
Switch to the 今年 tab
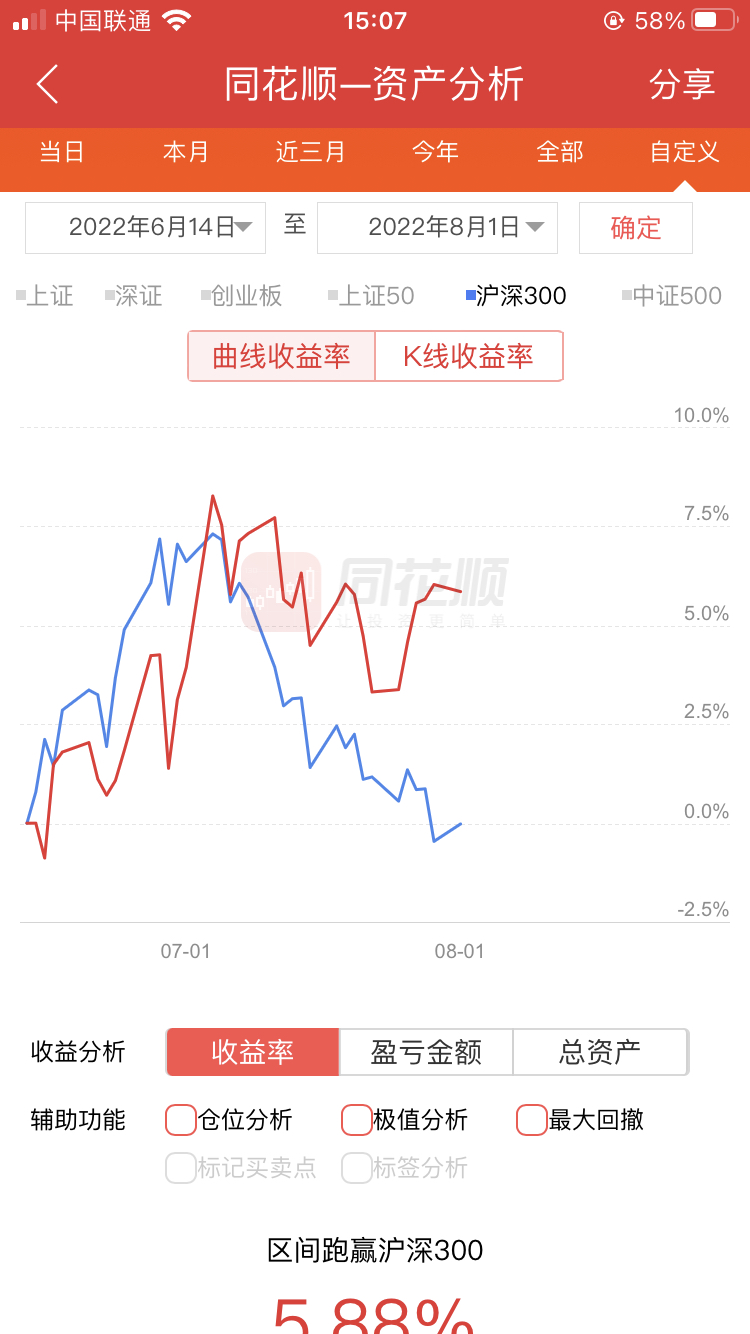(x=435, y=152)
